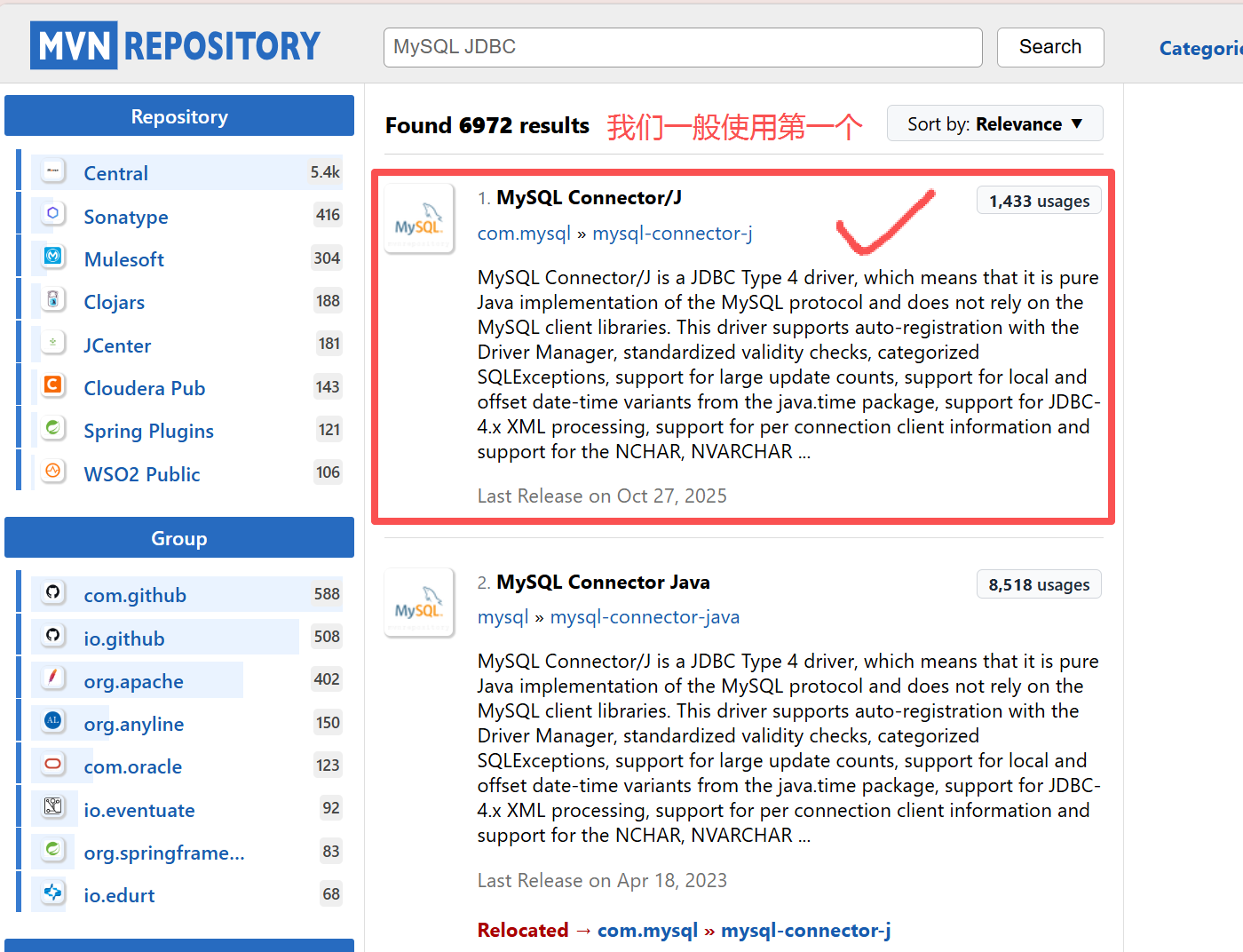This screenshot has height=952, width=1243.
Task: Click the 8,518 usages badge
Action: point(1039,584)
